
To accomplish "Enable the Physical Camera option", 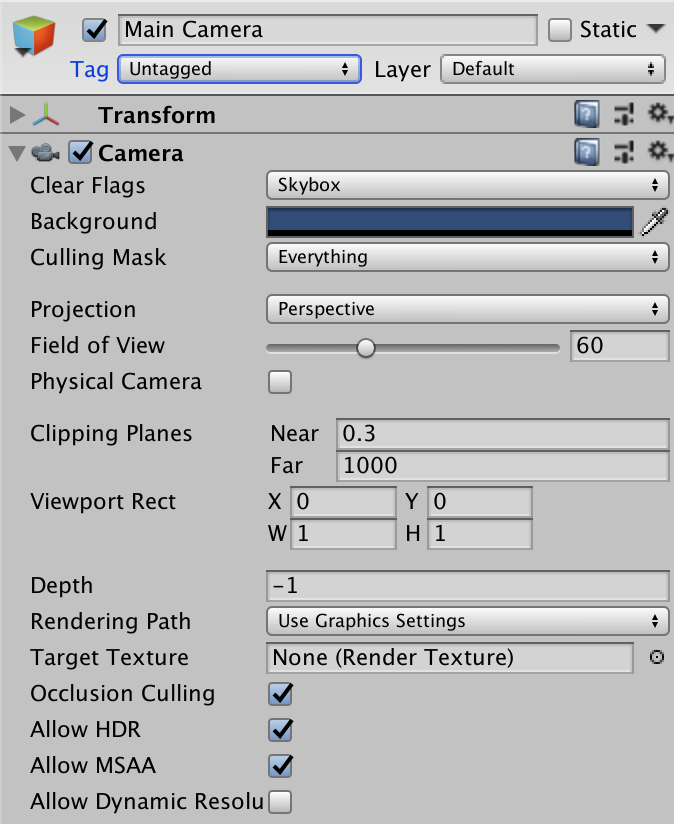I will [x=279, y=382].
